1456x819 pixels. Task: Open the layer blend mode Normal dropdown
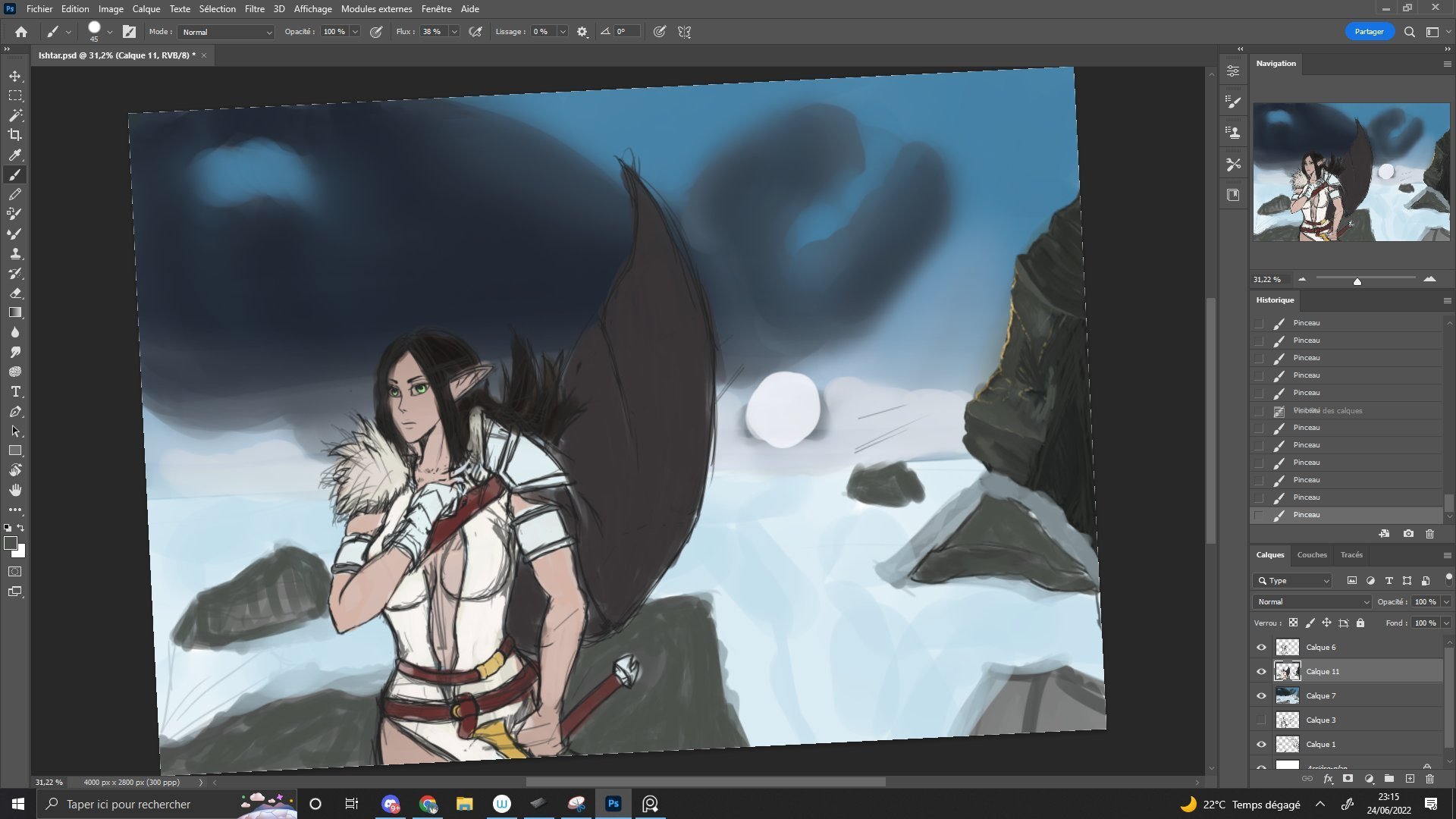(x=1312, y=602)
